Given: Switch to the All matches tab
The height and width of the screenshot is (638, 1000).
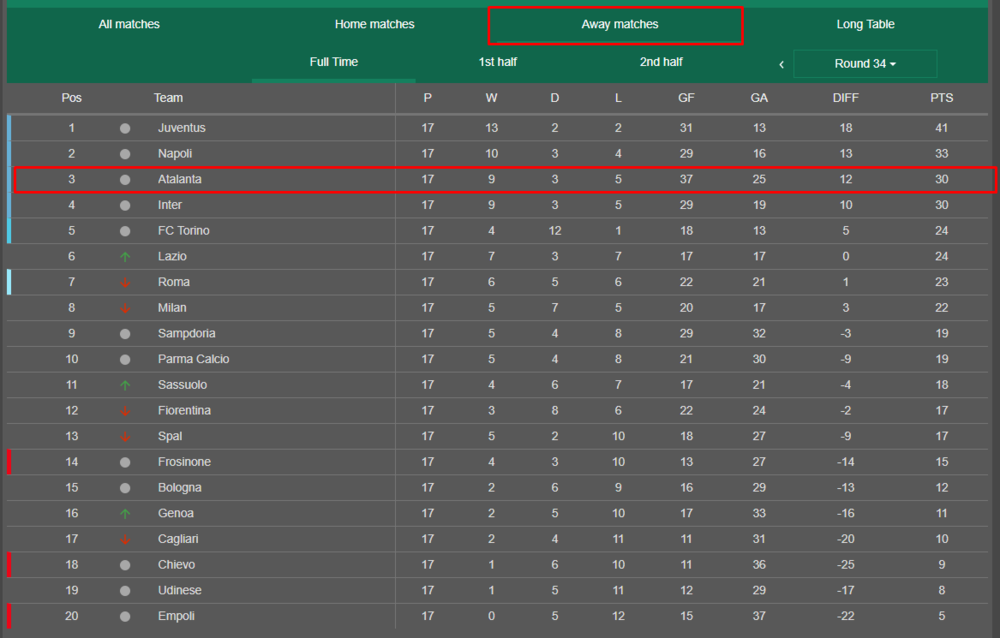Looking at the screenshot, I should (129, 24).
